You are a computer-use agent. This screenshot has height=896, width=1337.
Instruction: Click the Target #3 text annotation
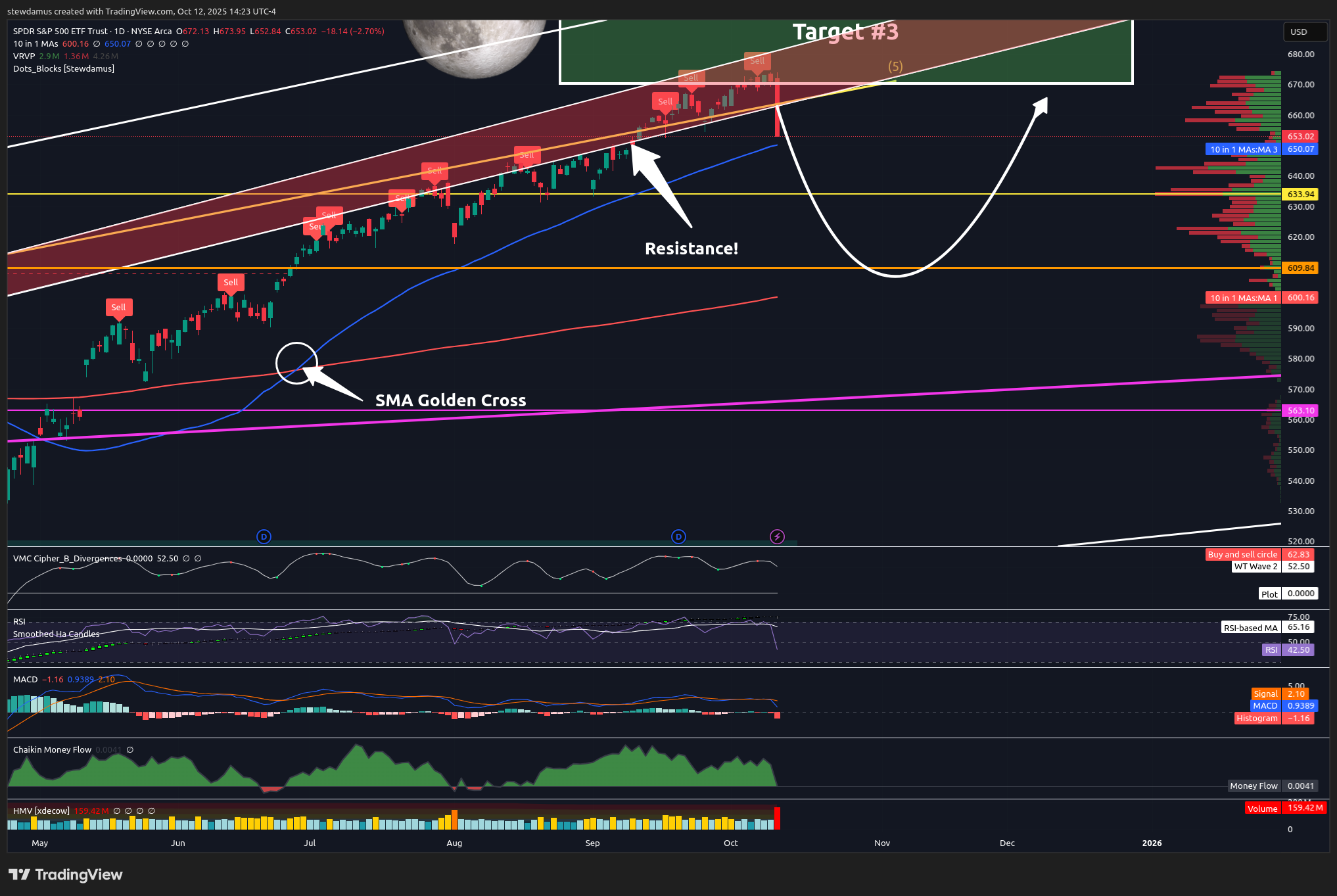pos(845,32)
